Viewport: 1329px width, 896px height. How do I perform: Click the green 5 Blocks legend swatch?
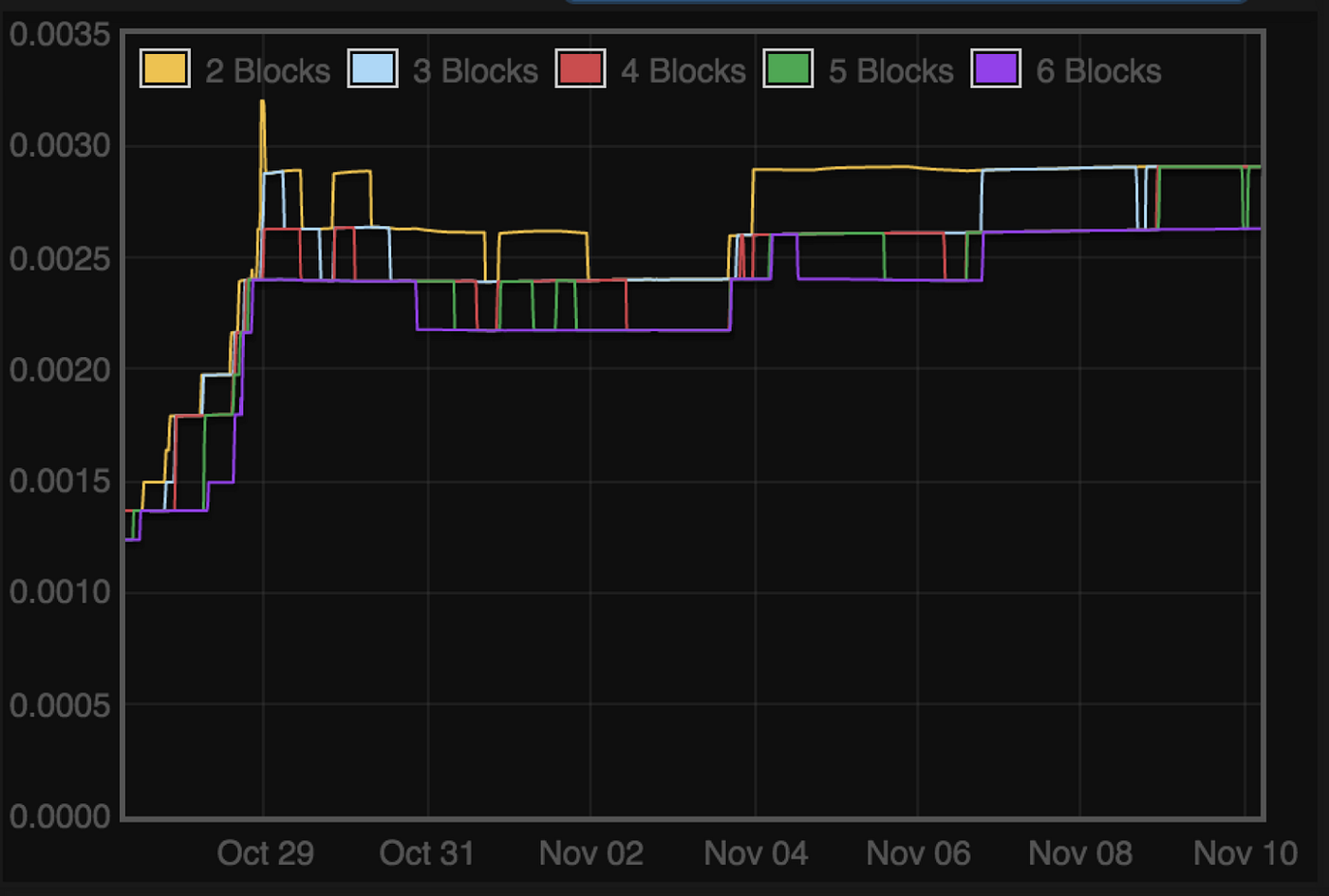click(x=788, y=68)
